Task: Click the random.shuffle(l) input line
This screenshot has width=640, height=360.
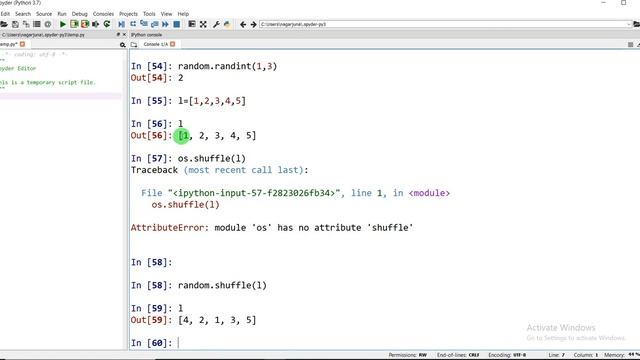Action: pyautogui.click(x=222, y=285)
